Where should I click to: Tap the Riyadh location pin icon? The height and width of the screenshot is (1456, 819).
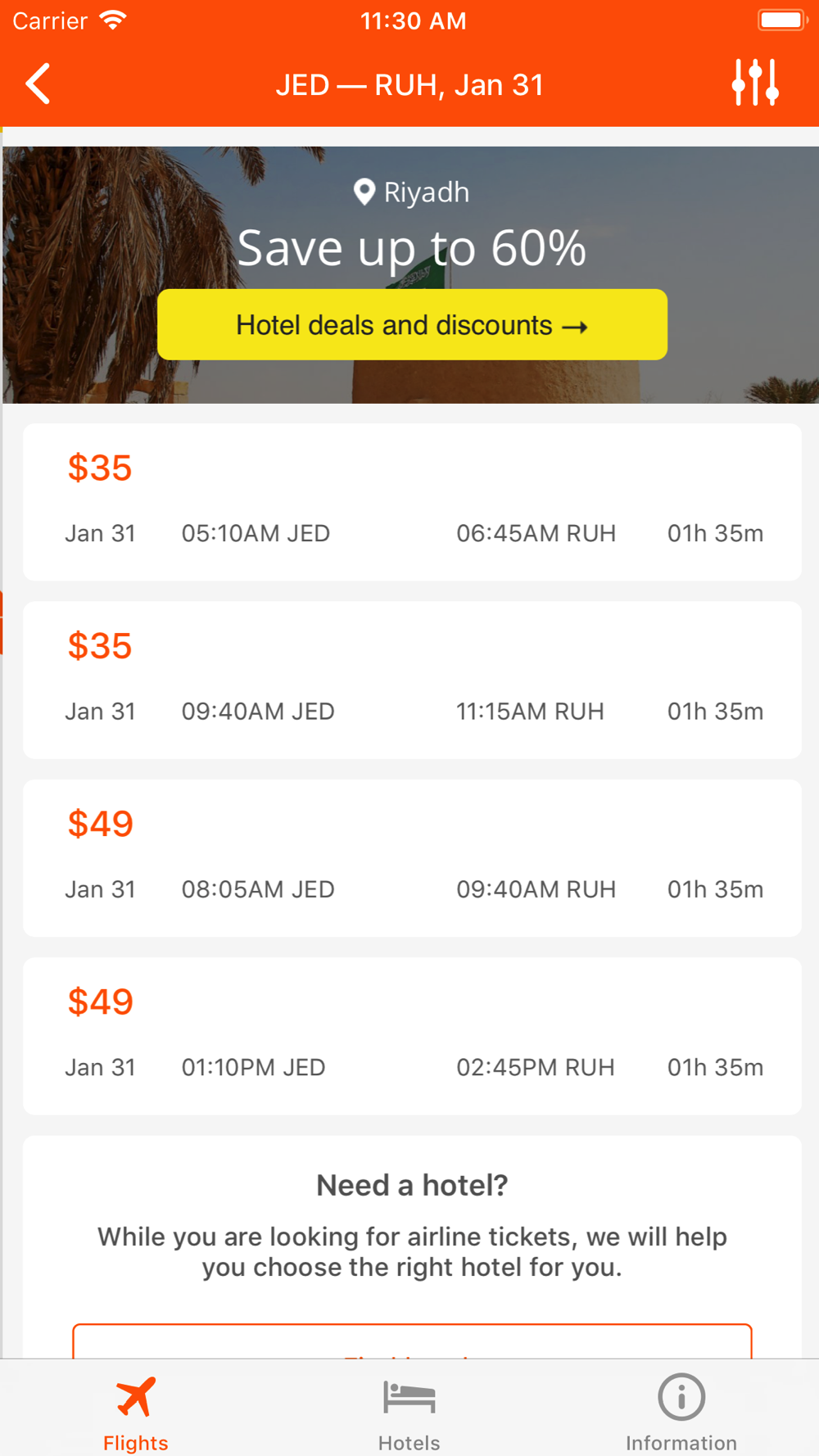[x=364, y=192]
